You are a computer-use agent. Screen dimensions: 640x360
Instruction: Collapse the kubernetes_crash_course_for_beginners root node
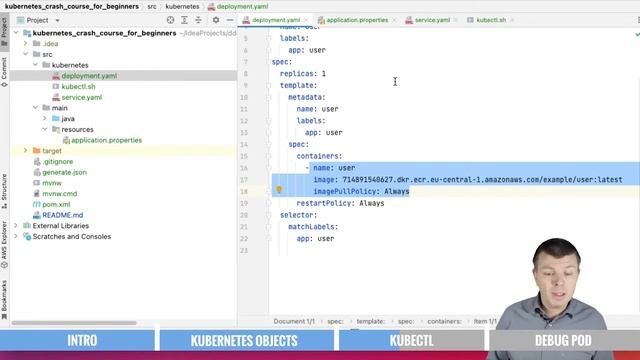tap(16, 33)
